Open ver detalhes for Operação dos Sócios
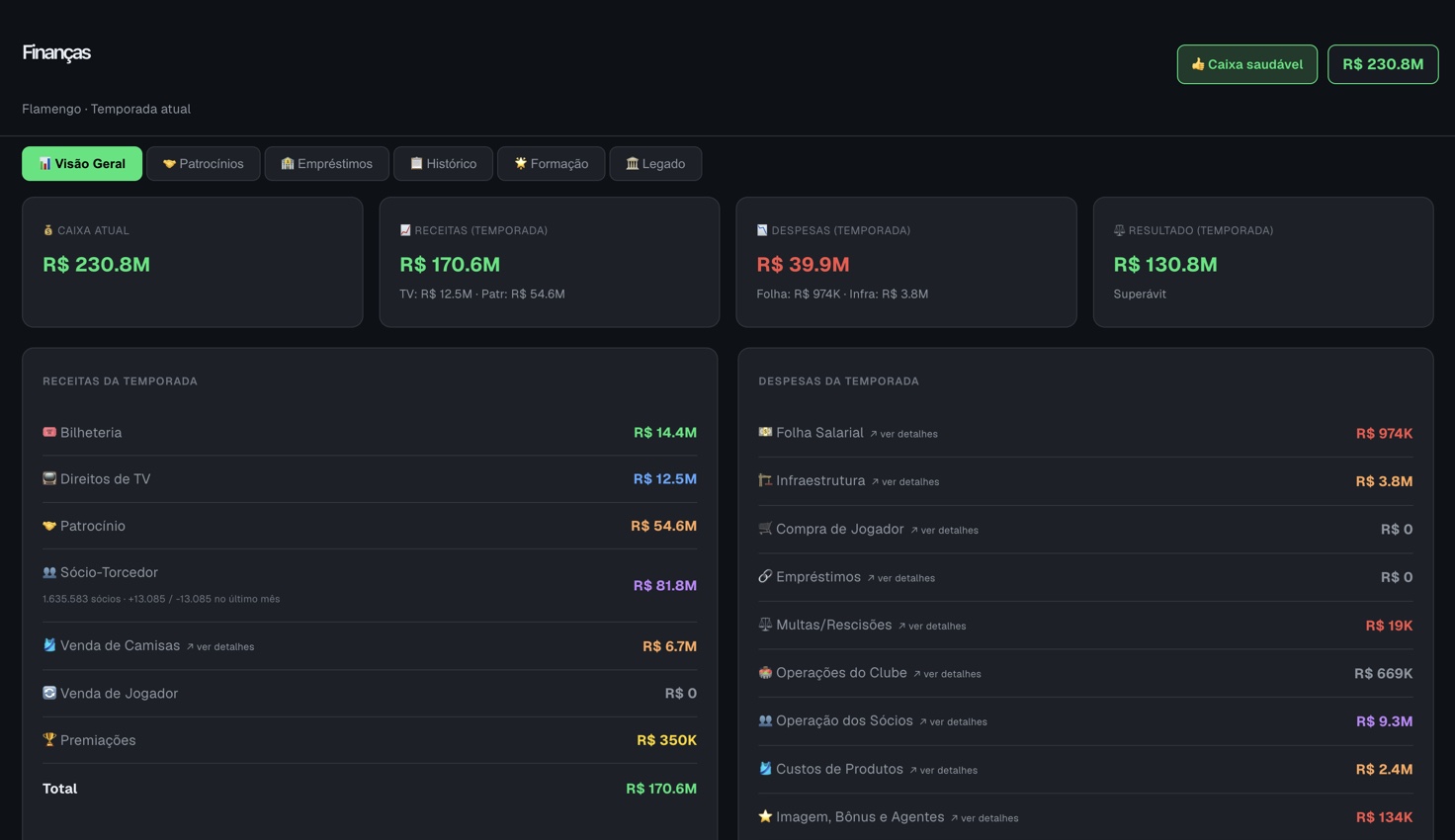Screen dimensions: 1455x840 point(953,722)
